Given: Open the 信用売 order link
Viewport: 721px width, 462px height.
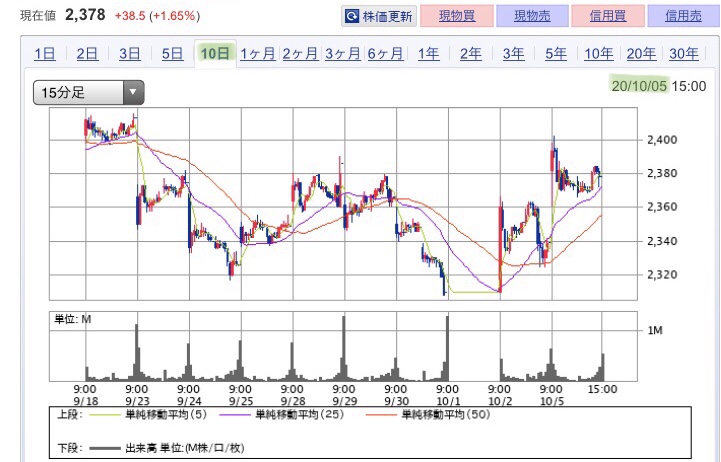Looking at the screenshot, I should pos(683,16).
